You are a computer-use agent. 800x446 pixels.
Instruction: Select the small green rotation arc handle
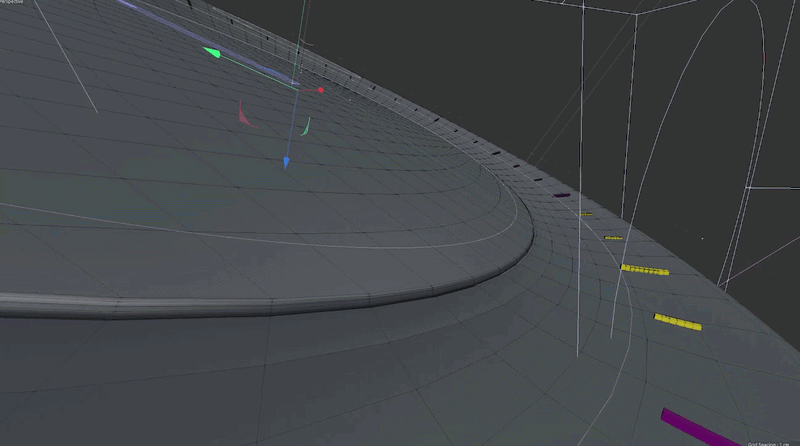[x=307, y=126]
